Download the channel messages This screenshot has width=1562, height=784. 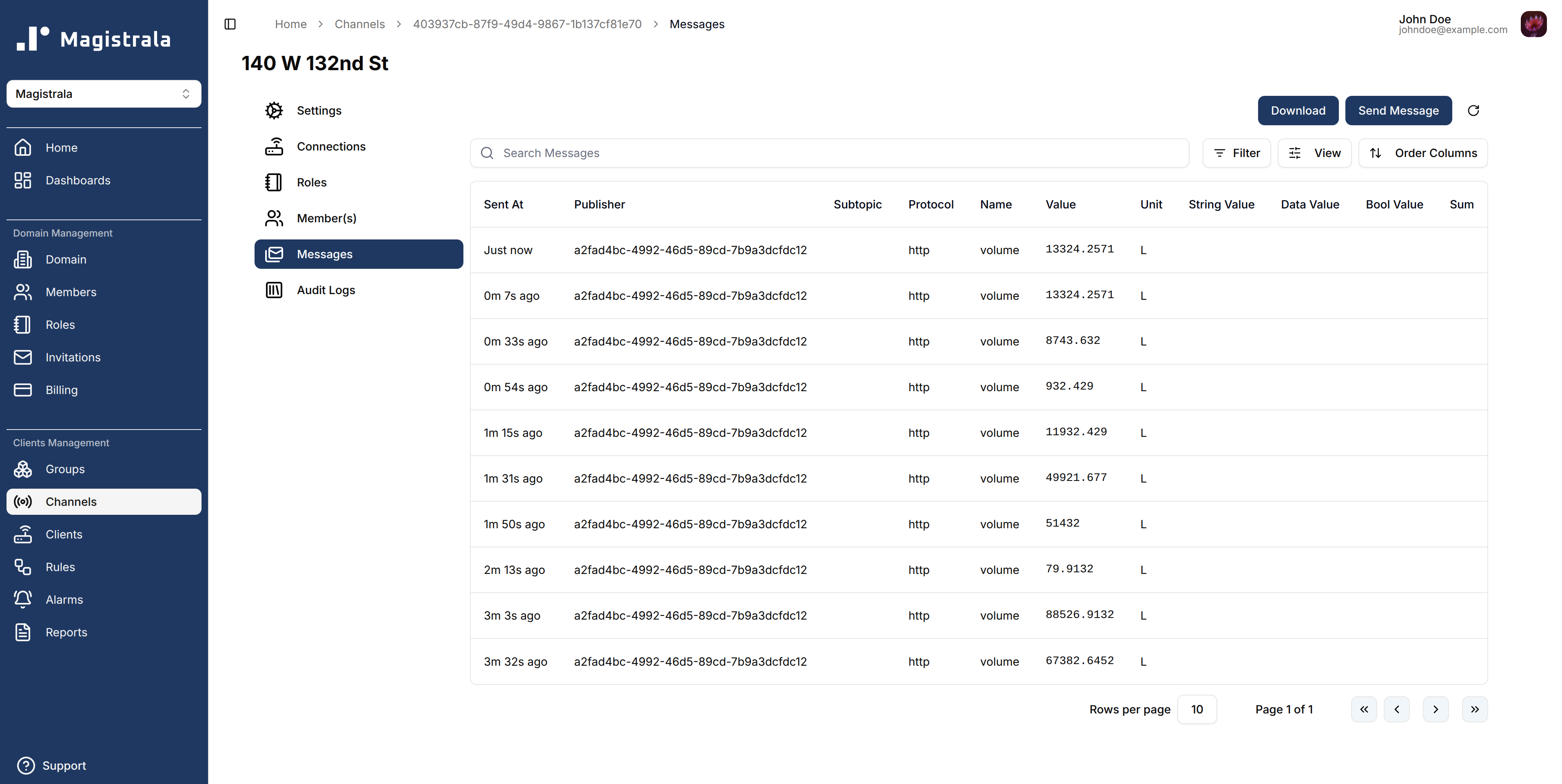[1298, 111]
